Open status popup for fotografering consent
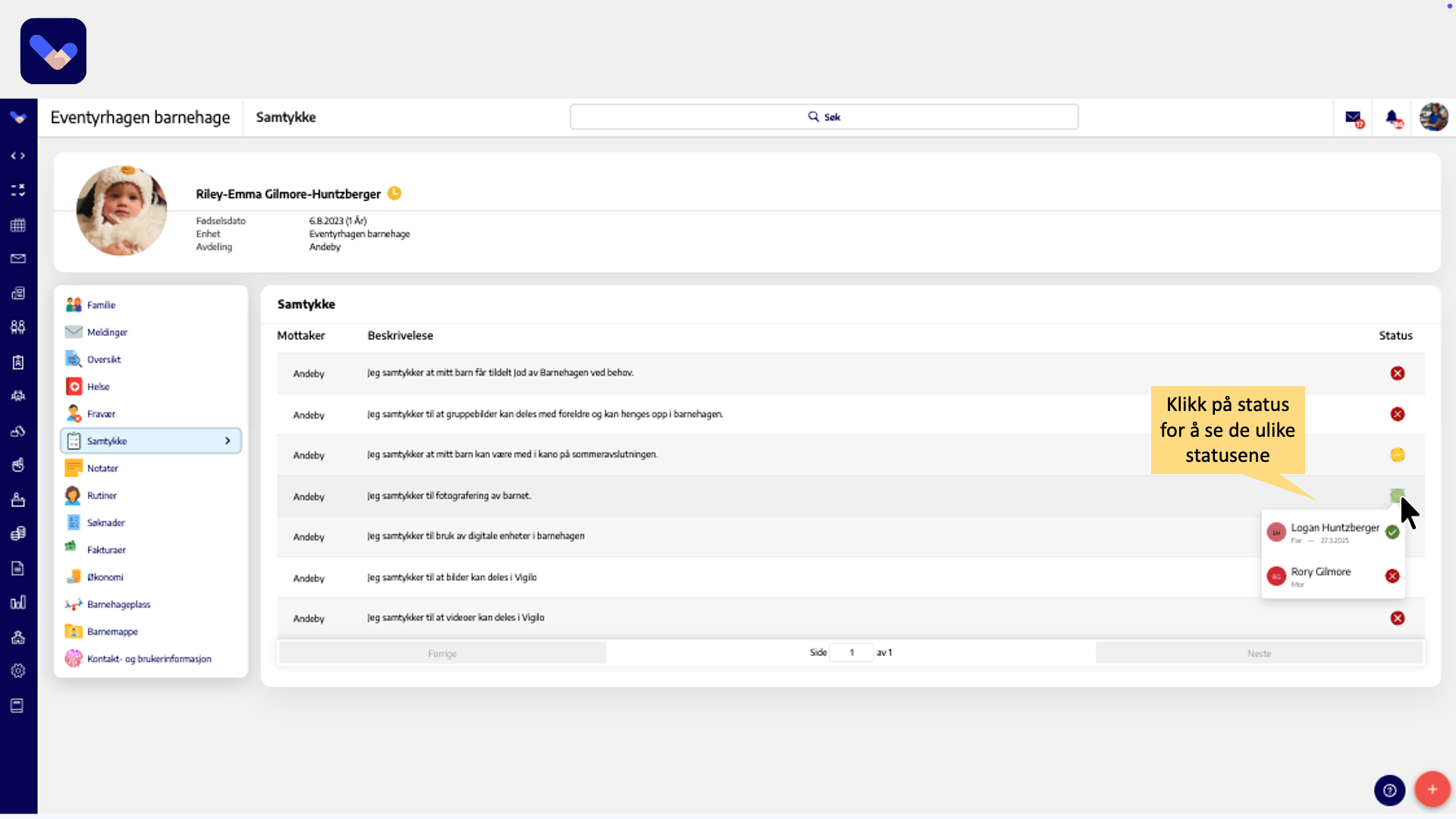The height and width of the screenshot is (819, 1456). tap(1397, 496)
